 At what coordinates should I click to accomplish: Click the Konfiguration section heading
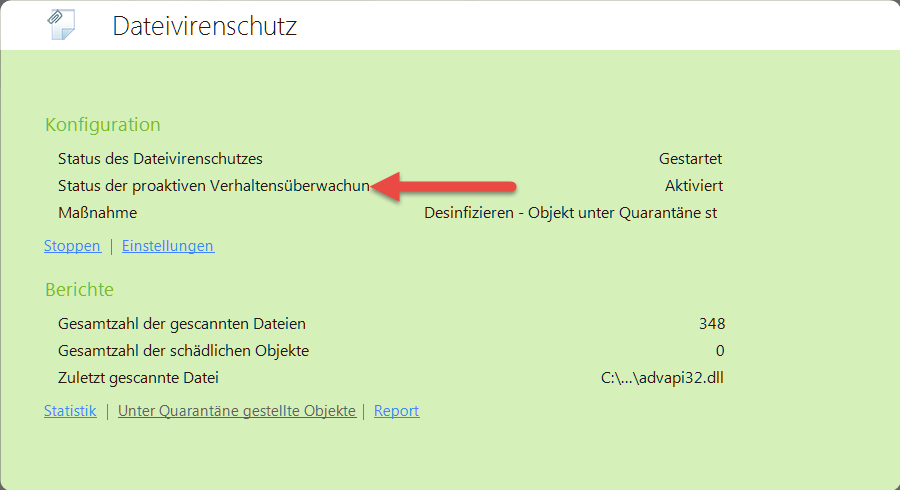(x=102, y=125)
